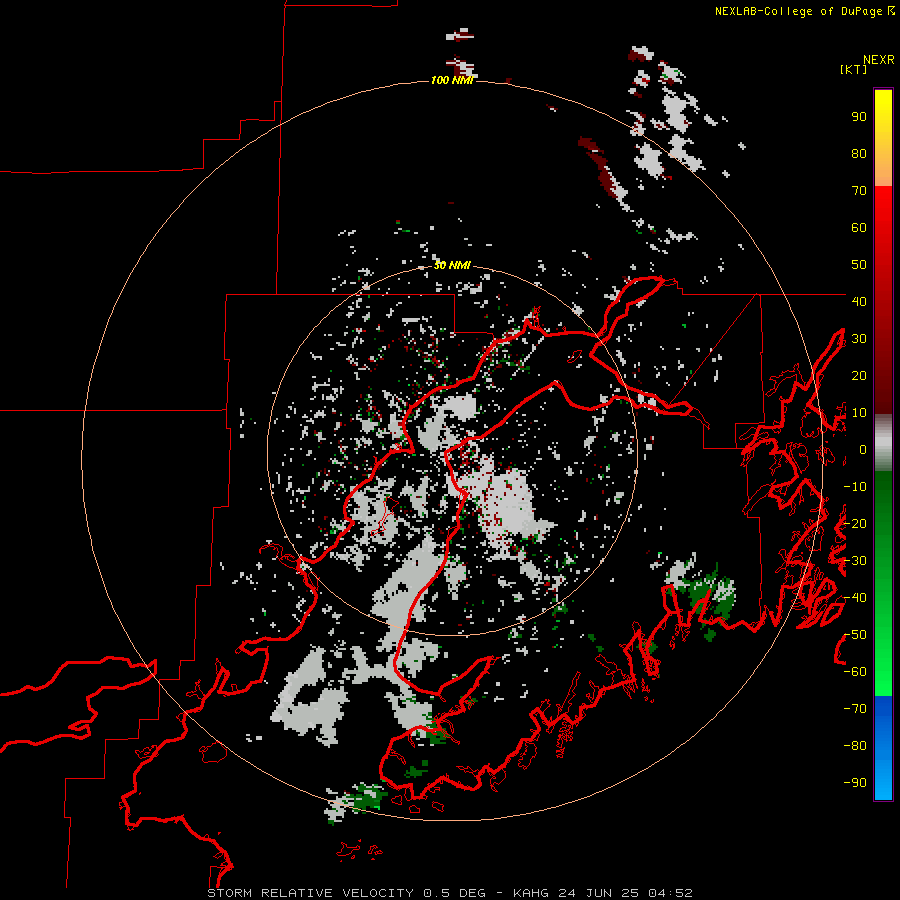Click the -50 scale label
This screenshot has width=900, height=900.
tap(855, 635)
